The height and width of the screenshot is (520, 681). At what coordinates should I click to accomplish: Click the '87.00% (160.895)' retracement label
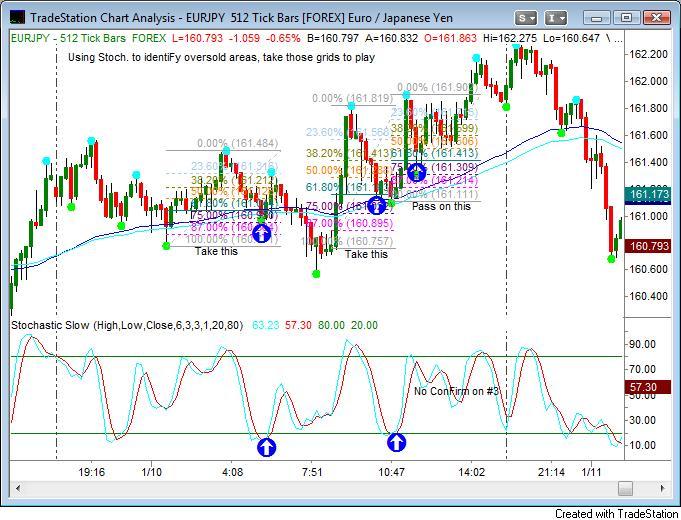[350, 223]
